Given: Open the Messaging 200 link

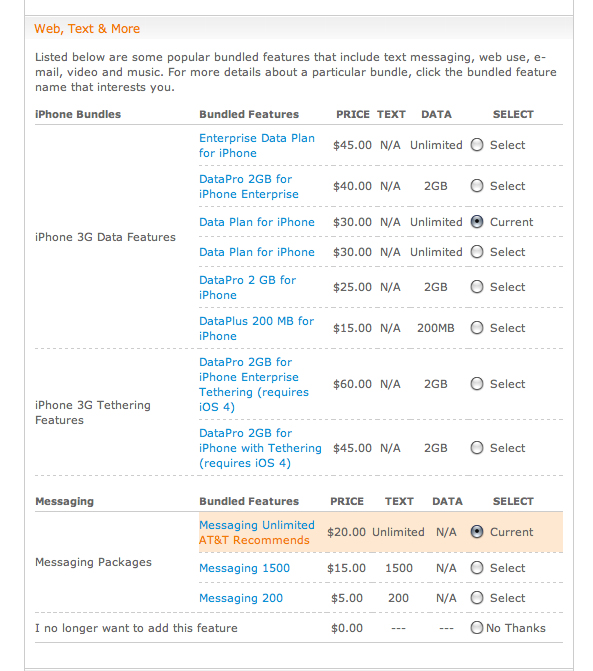Looking at the screenshot, I should point(241,598).
